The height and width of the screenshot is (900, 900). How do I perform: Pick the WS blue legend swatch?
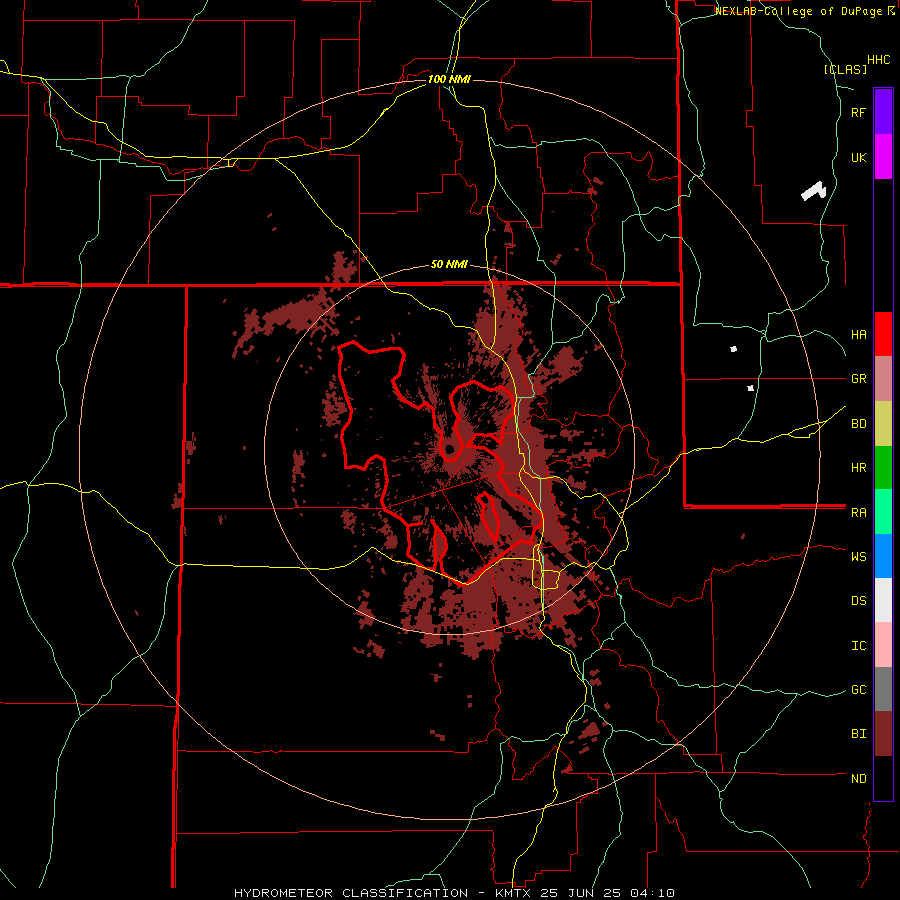(883, 556)
